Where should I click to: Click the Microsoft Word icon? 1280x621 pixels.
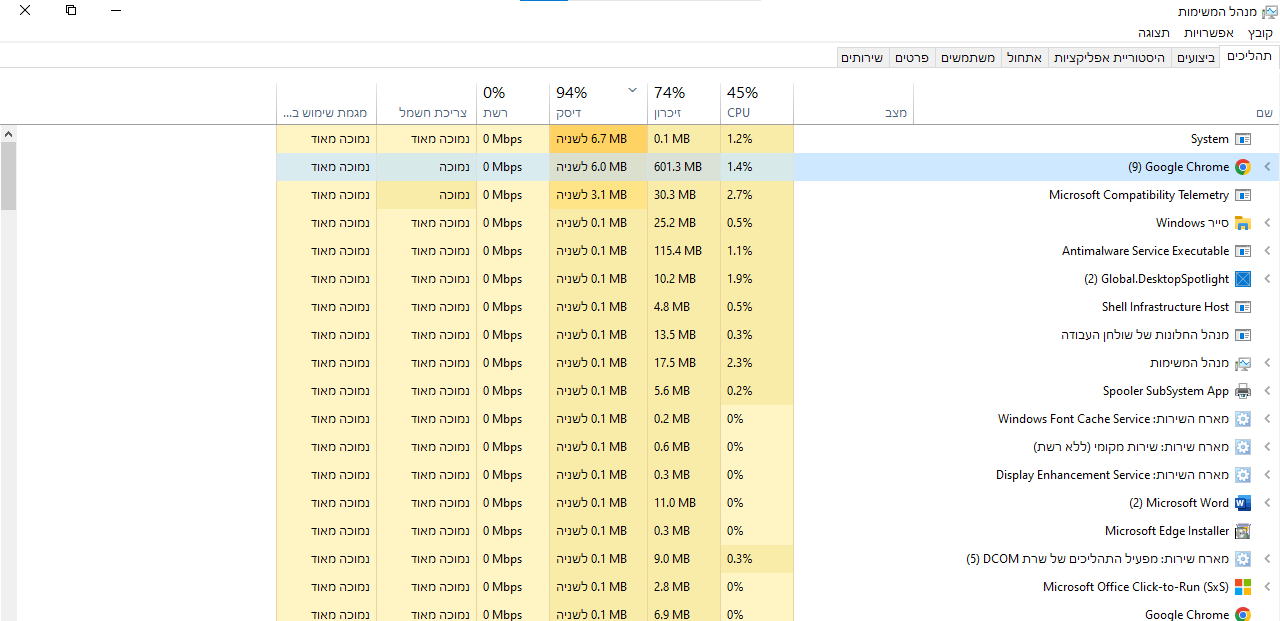tap(1243, 503)
